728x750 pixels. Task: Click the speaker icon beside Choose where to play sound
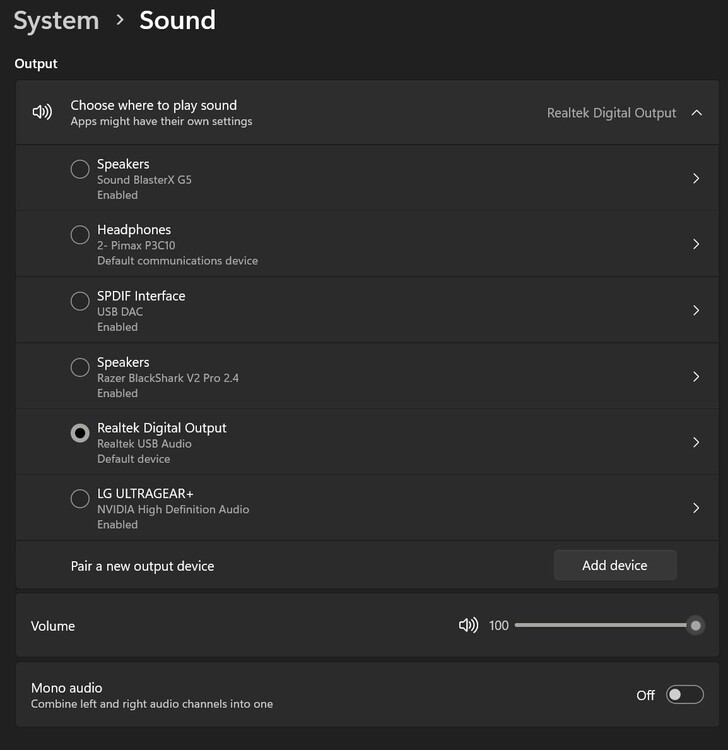42,112
